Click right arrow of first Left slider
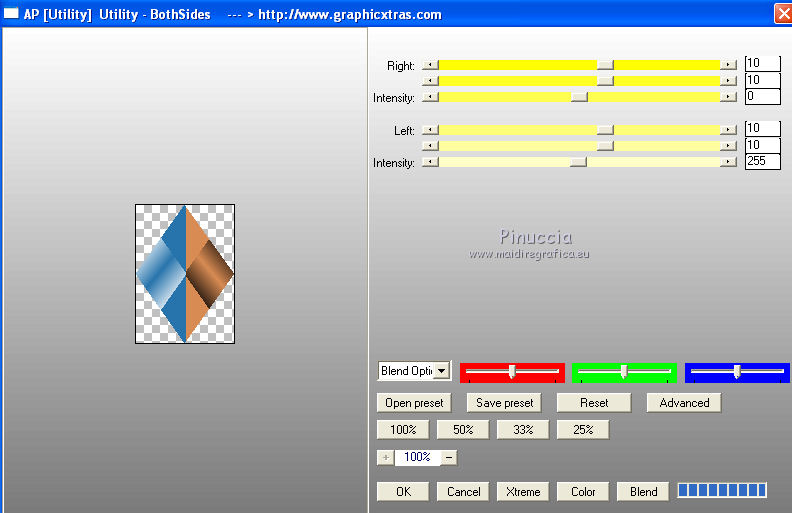 (728, 130)
